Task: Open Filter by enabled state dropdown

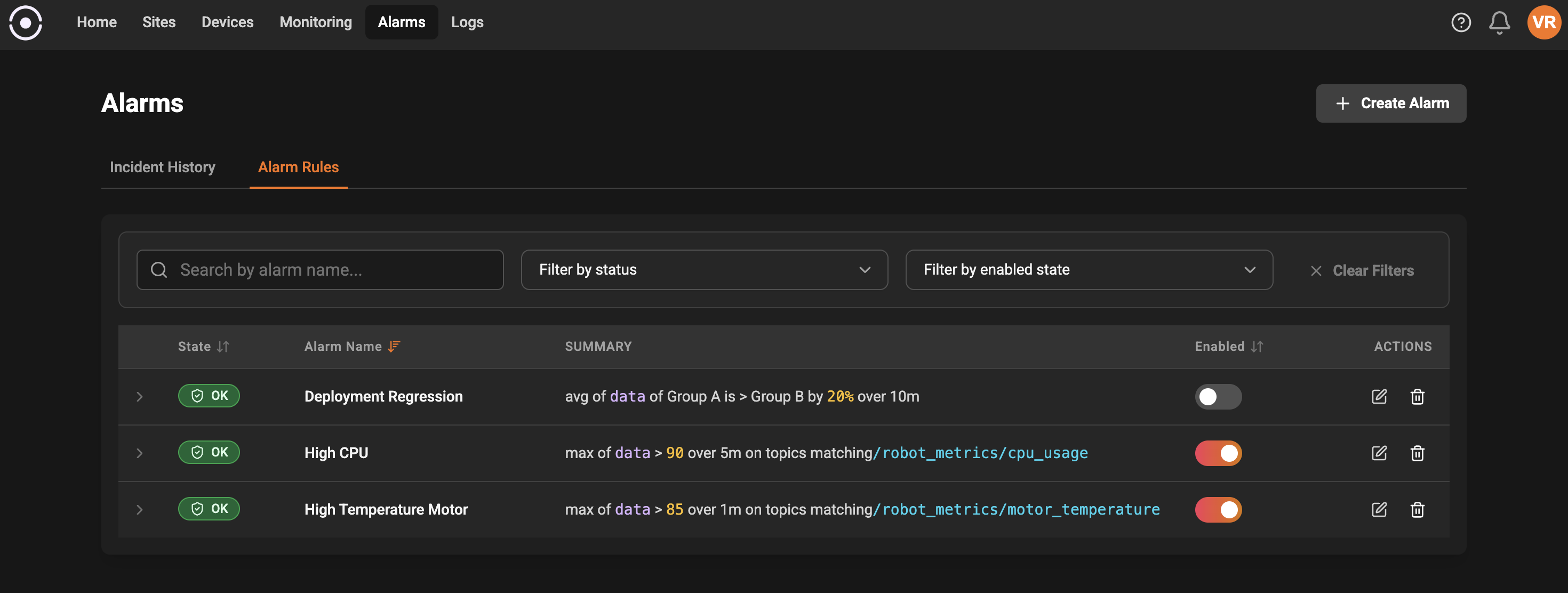Action: pos(1089,270)
